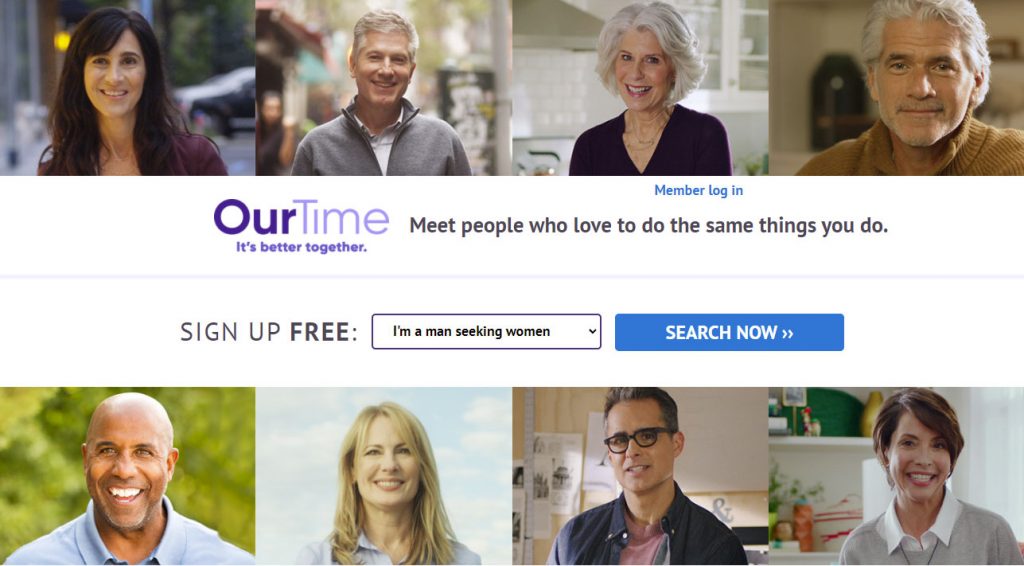Image resolution: width=1024 pixels, height=566 pixels.
Task: Click the SEARCH NOW button
Action: (x=729, y=332)
